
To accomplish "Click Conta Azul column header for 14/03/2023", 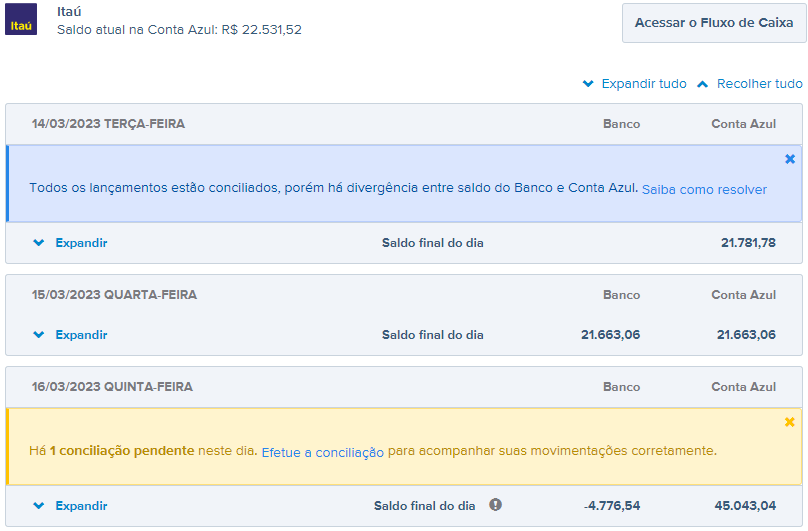I will pos(744,124).
